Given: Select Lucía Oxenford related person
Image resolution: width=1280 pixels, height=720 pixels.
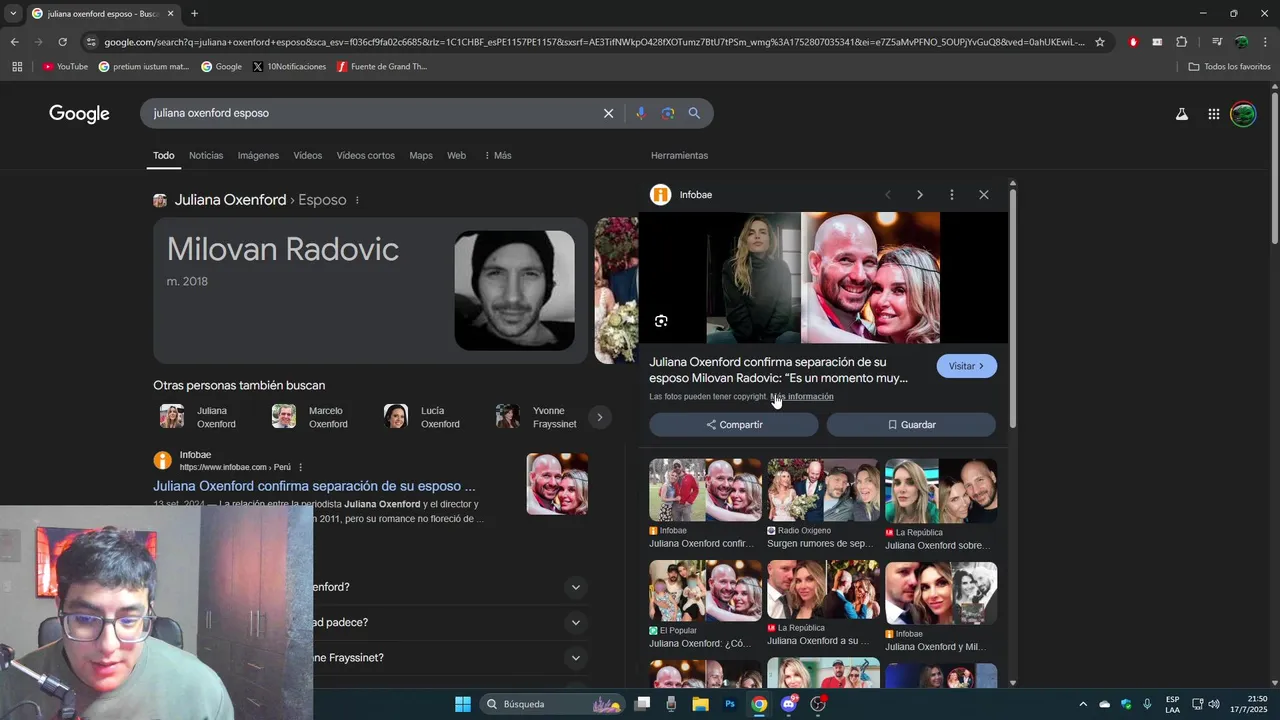Looking at the screenshot, I should pyautogui.click(x=425, y=417).
